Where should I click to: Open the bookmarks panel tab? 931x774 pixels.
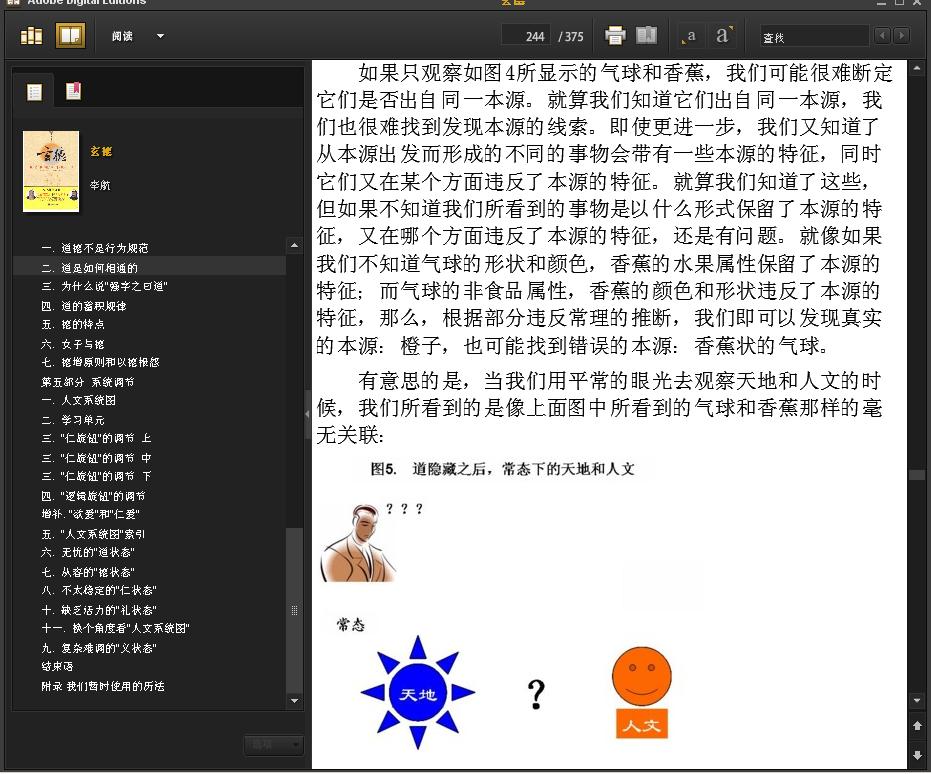(74, 91)
